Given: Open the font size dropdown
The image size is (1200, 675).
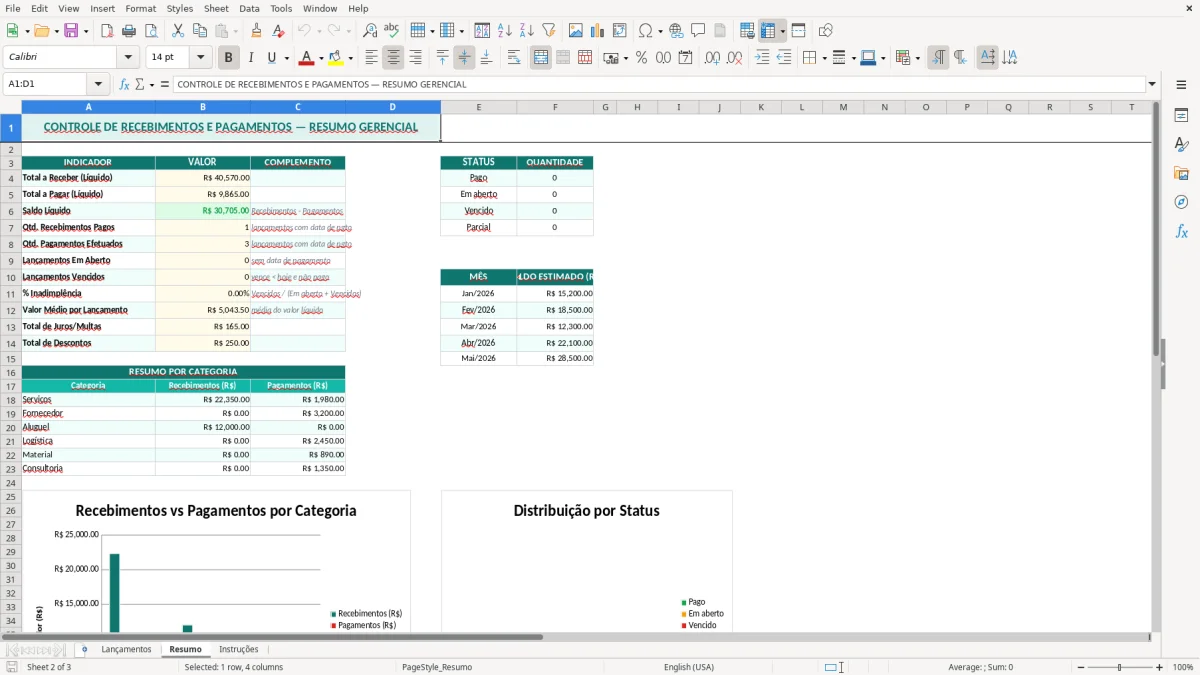Looking at the screenshot, I should point(201,58).
